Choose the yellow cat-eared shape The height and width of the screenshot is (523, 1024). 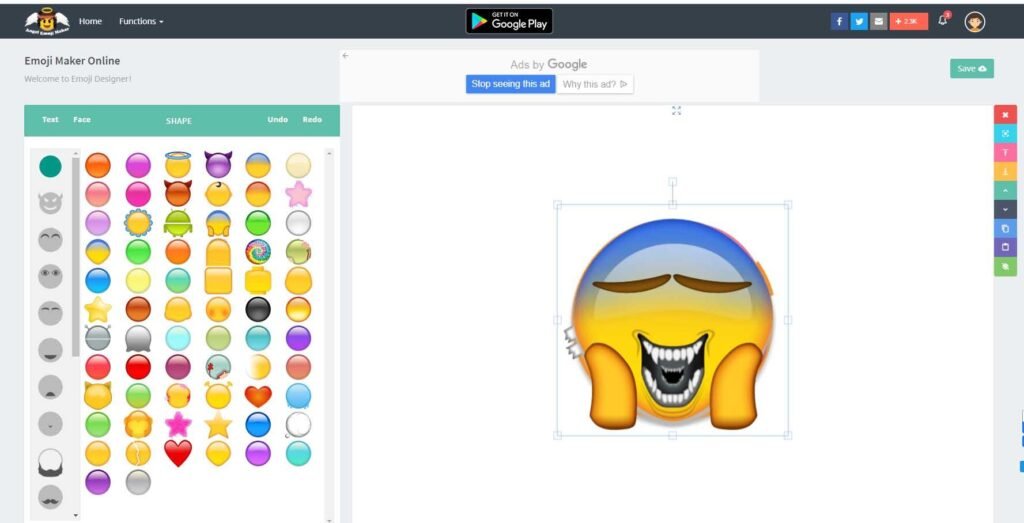[x=98, y=396]
